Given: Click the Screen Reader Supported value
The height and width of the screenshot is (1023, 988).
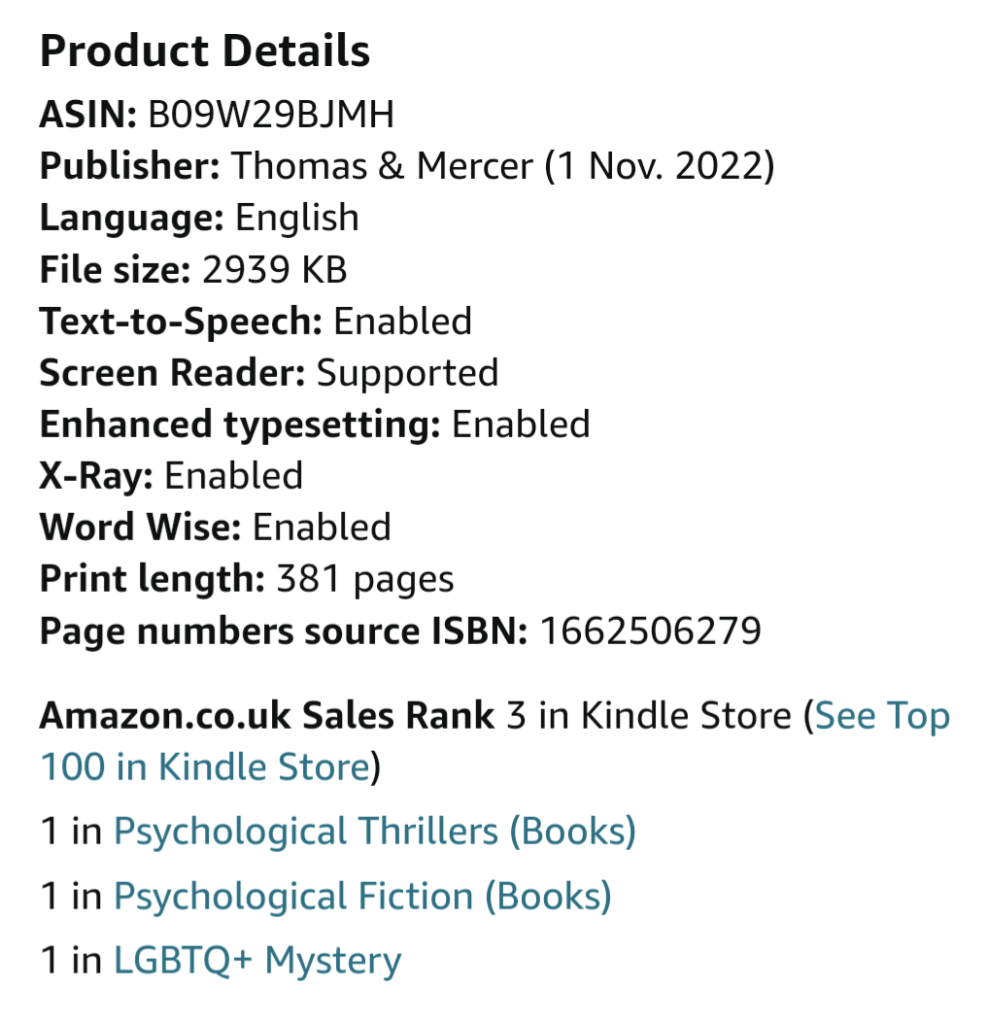Looking at the screenshot, I should click(x=407, y=373).
